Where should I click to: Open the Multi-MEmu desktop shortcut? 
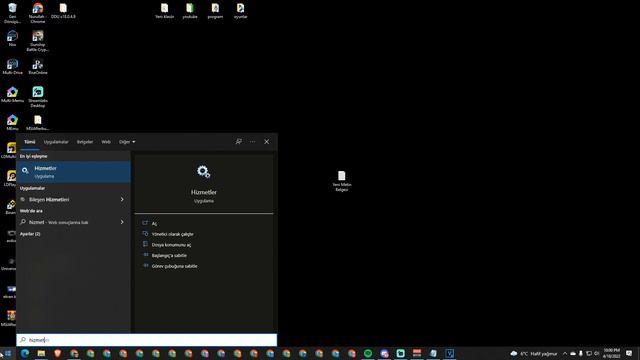(x=12, y=95)
